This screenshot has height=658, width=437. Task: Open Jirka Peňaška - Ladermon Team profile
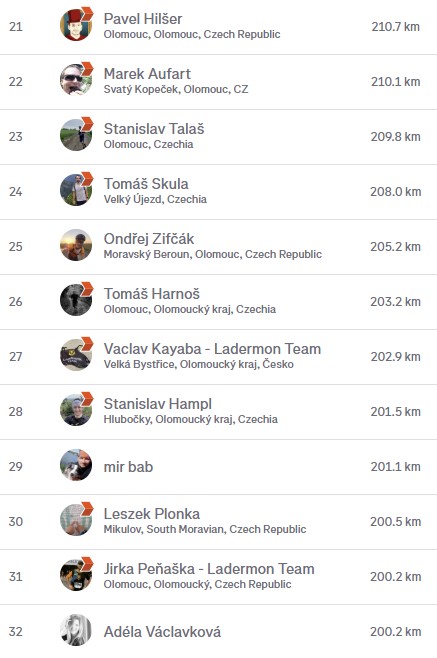click(x=209, y=569)
